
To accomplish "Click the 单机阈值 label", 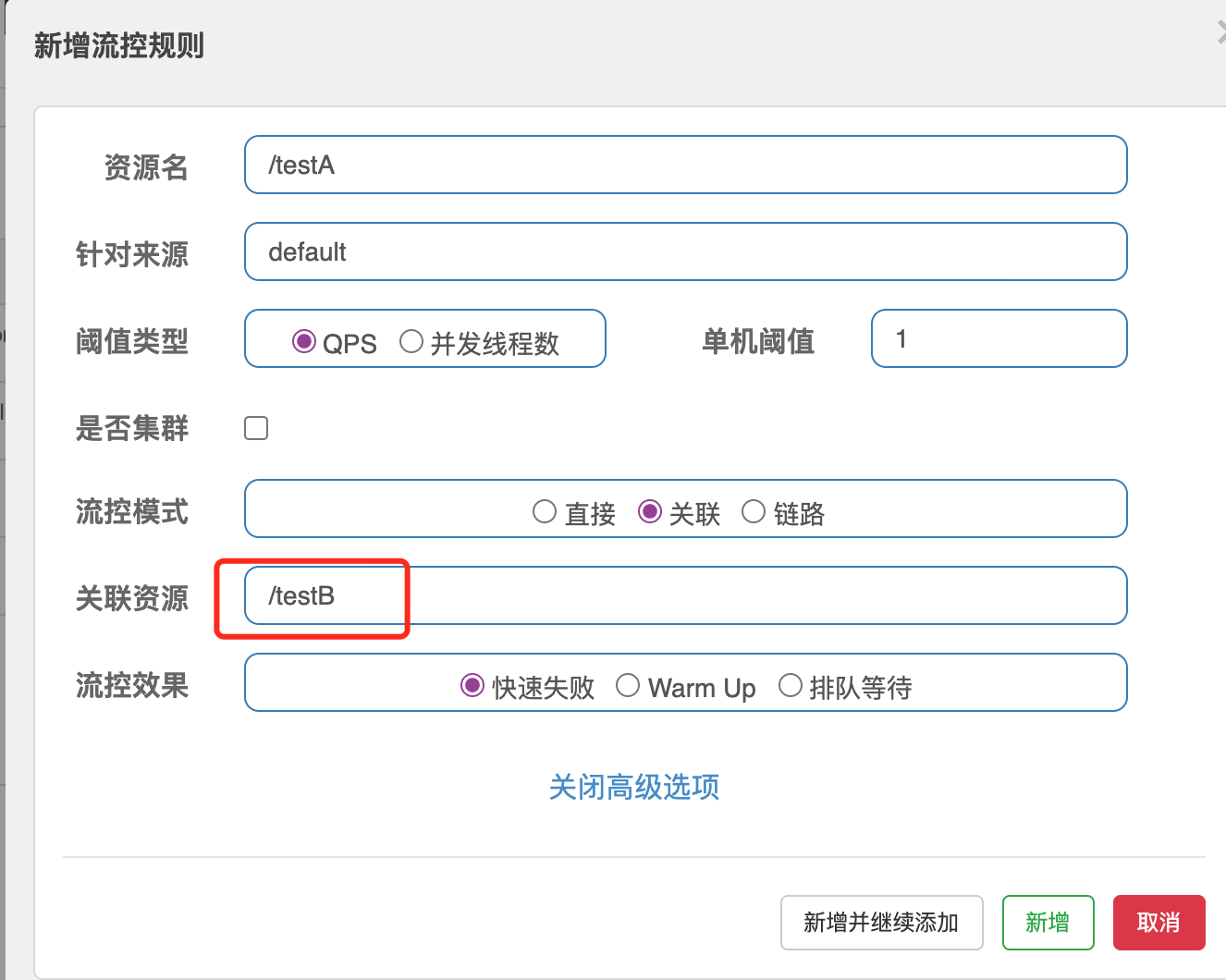I will click(758, 341).
